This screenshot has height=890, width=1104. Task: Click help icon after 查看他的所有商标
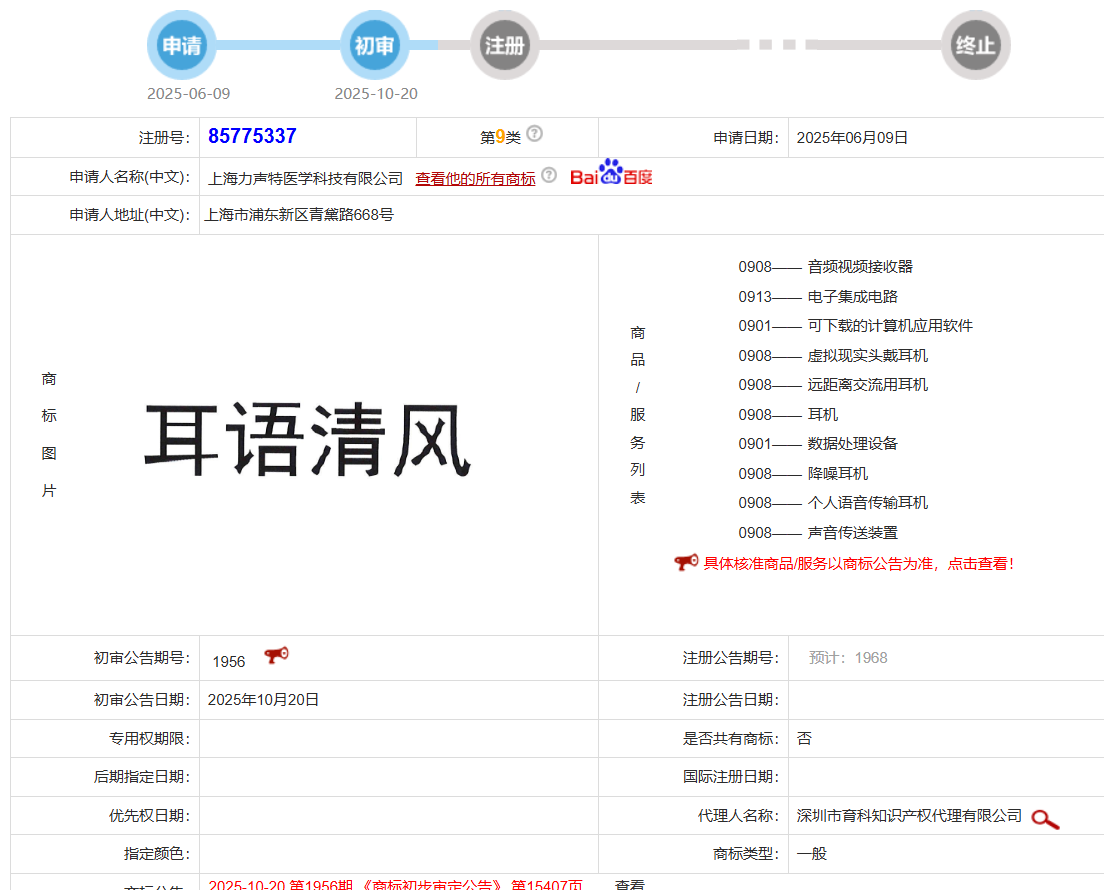[x=548, y=175]
